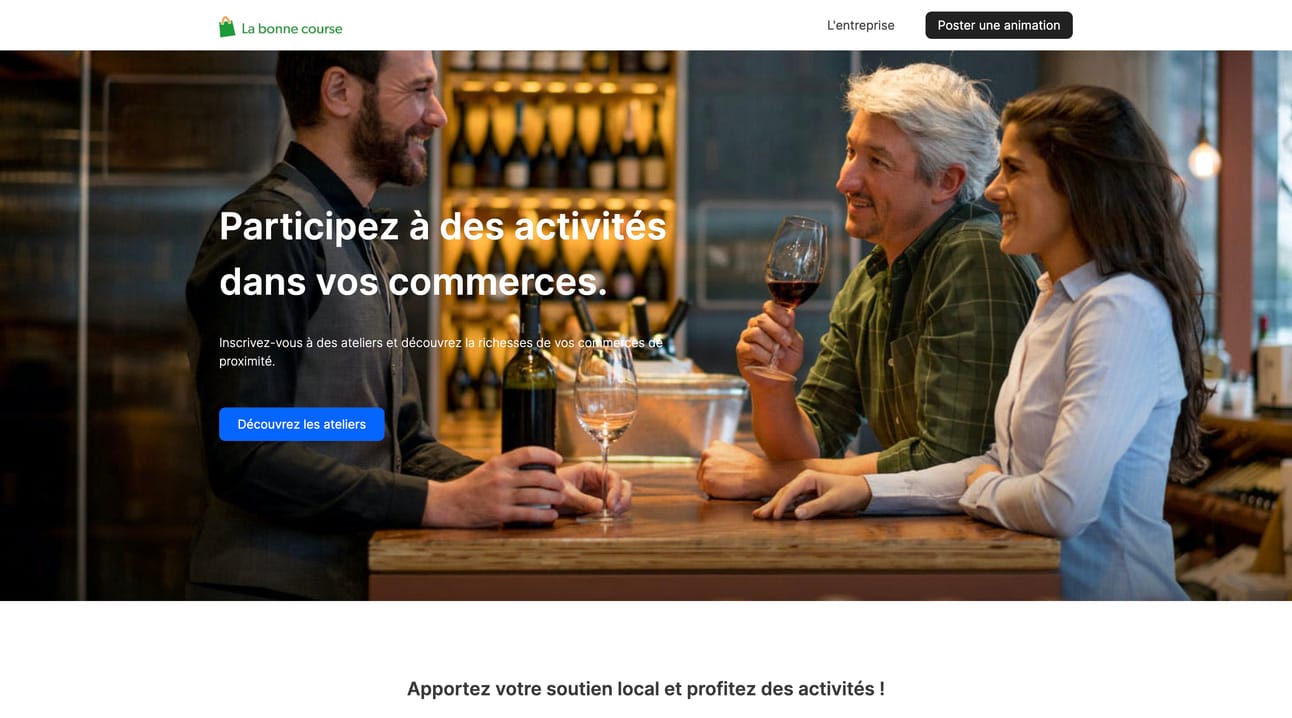The height and width of the screenshot is (718, 1292).
Task: Click the Apportez votre soutien local heading
Action: tap(645, 688)
